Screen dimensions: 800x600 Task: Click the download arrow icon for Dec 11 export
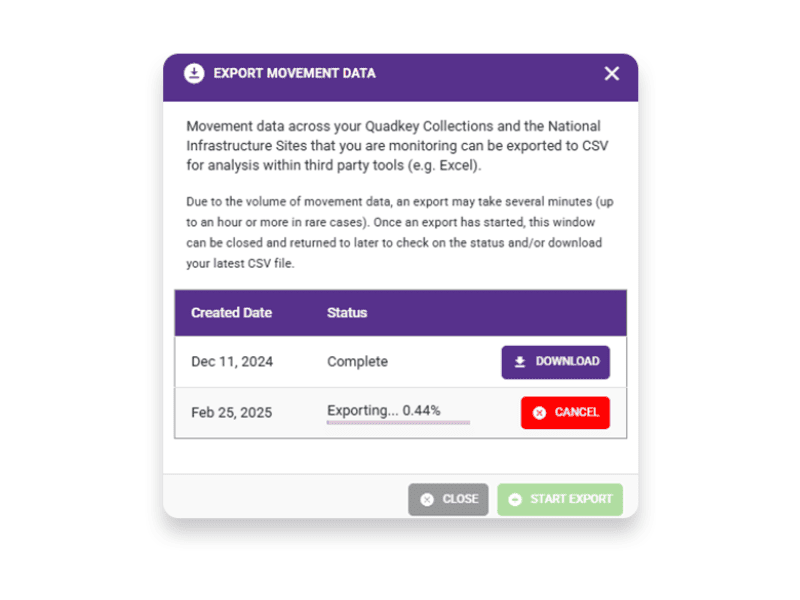[520, 362]
